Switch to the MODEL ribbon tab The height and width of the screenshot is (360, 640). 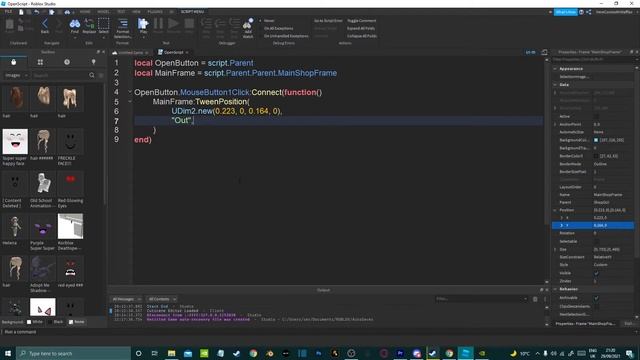coord(103,12)
